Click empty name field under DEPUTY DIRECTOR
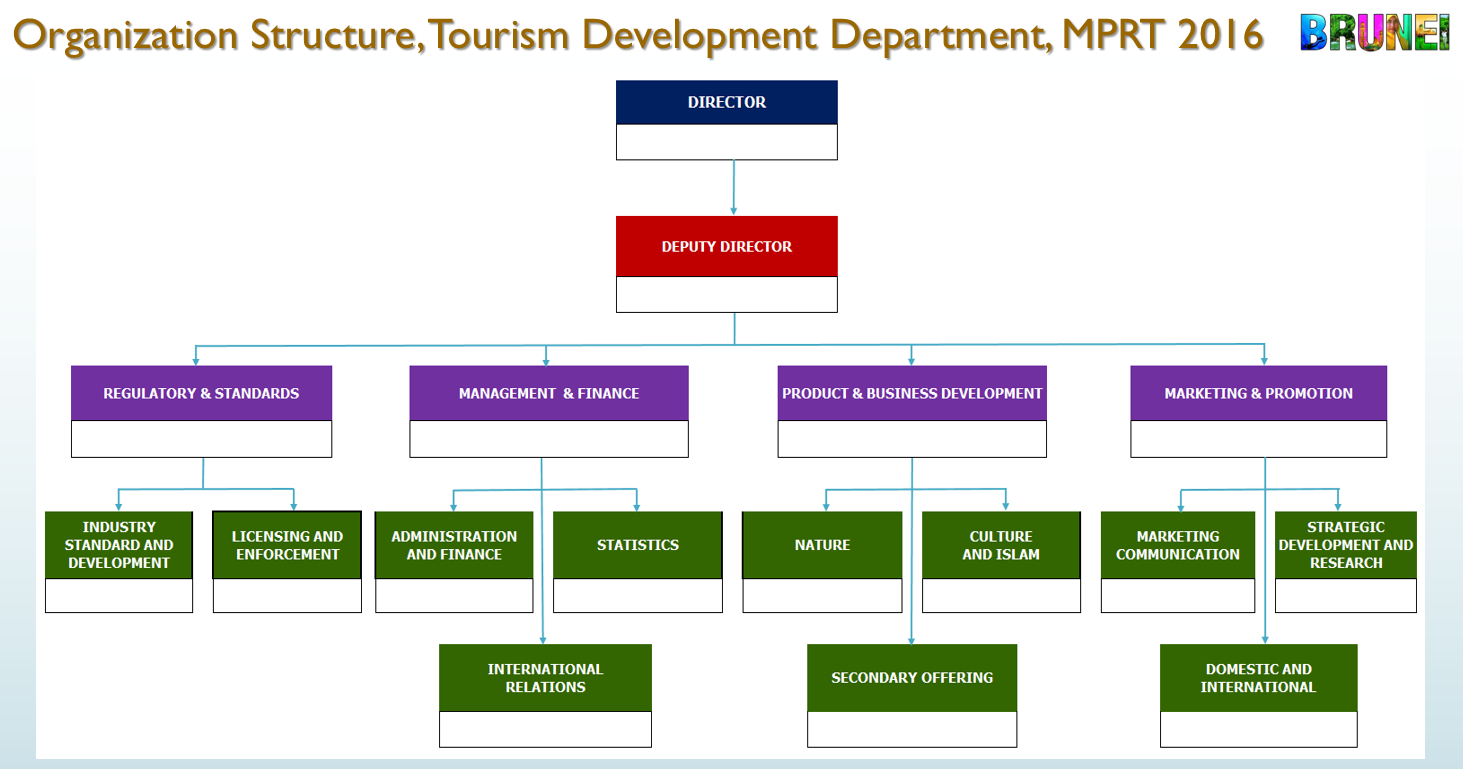Screen dimensions: 1463x769 click(727, 294)
